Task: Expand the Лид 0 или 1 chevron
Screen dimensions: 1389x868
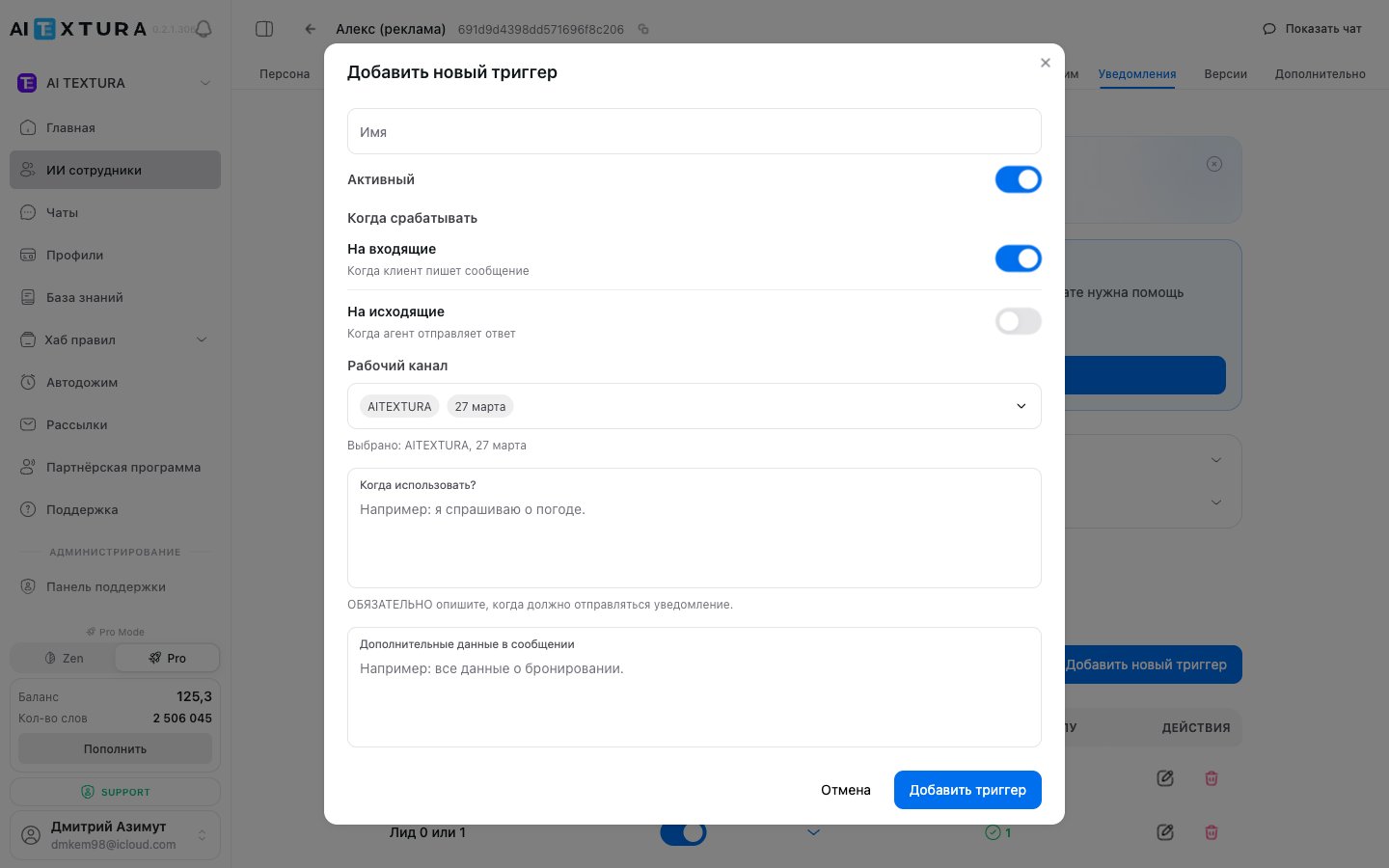Action: tap(813, 832)
